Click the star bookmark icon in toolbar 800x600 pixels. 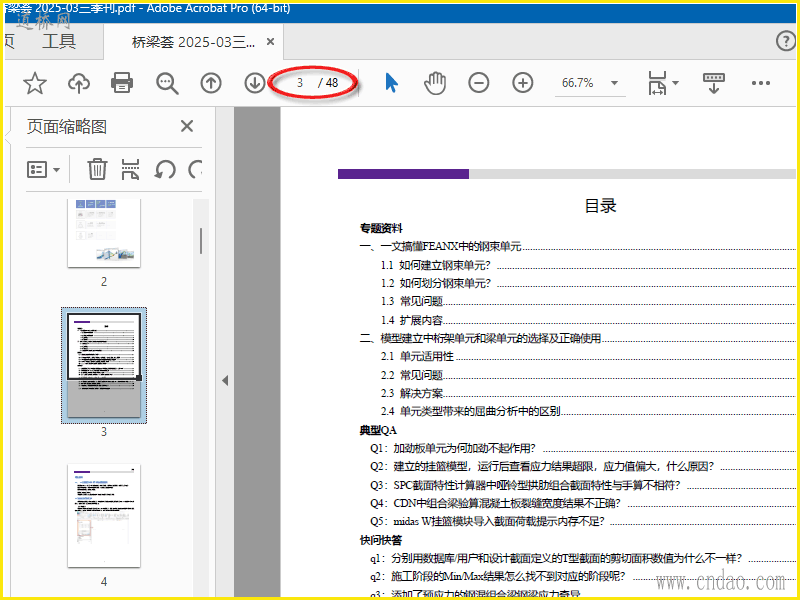pos(35,83)
